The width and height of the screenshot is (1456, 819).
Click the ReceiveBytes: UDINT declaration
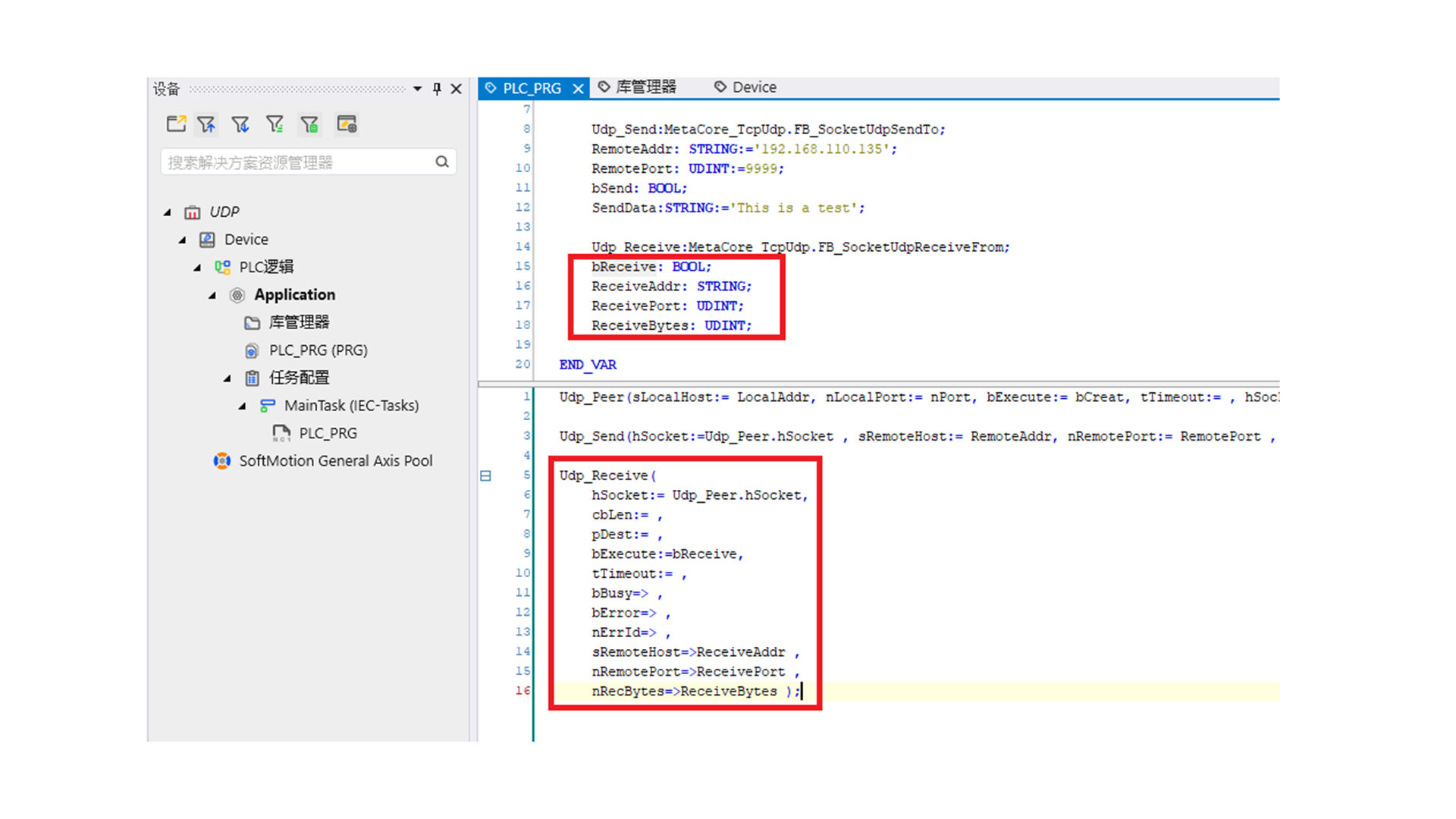tap(671, 326)
